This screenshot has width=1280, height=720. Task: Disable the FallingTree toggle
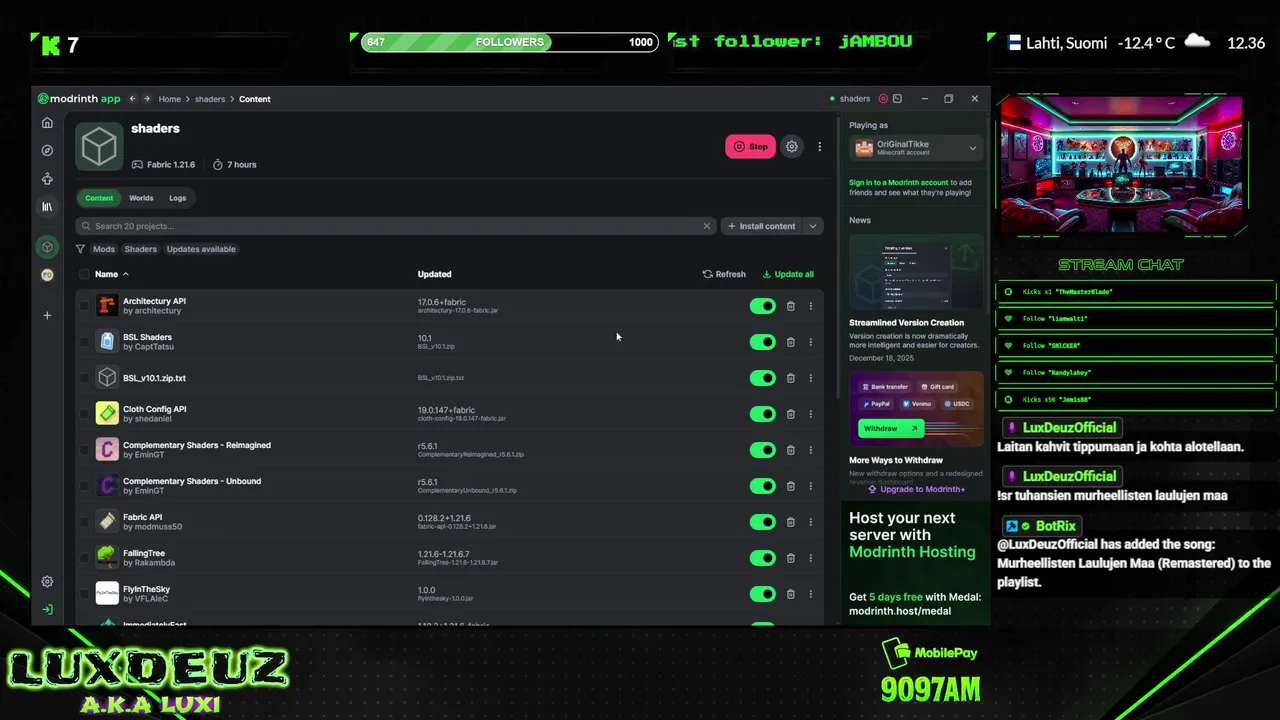[x=763, y=558]
